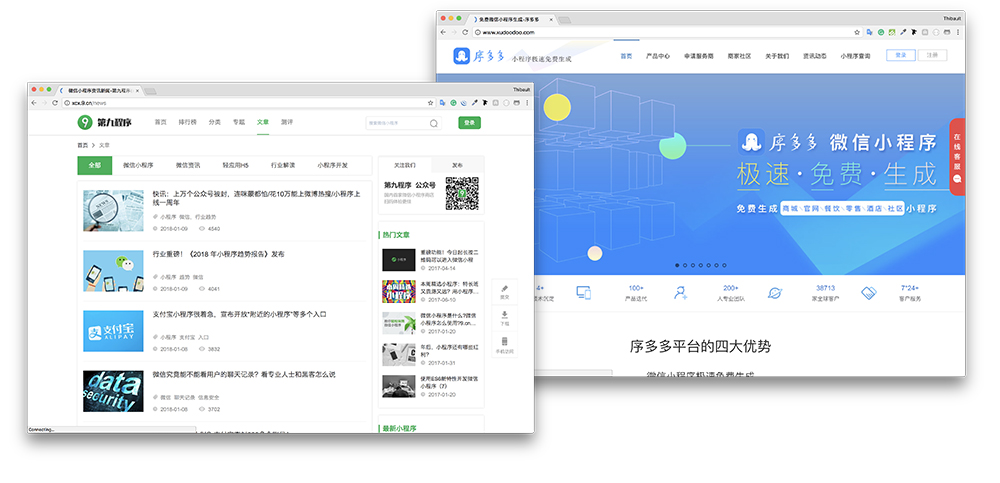Click 注册 button on 序多多 site

(932, 56)
